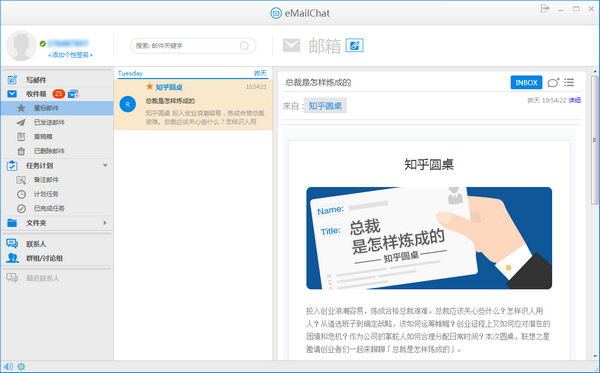Click the 知乎圆桌 heading in email body
This screenshot has height=373, width=600.
point(429,165)
